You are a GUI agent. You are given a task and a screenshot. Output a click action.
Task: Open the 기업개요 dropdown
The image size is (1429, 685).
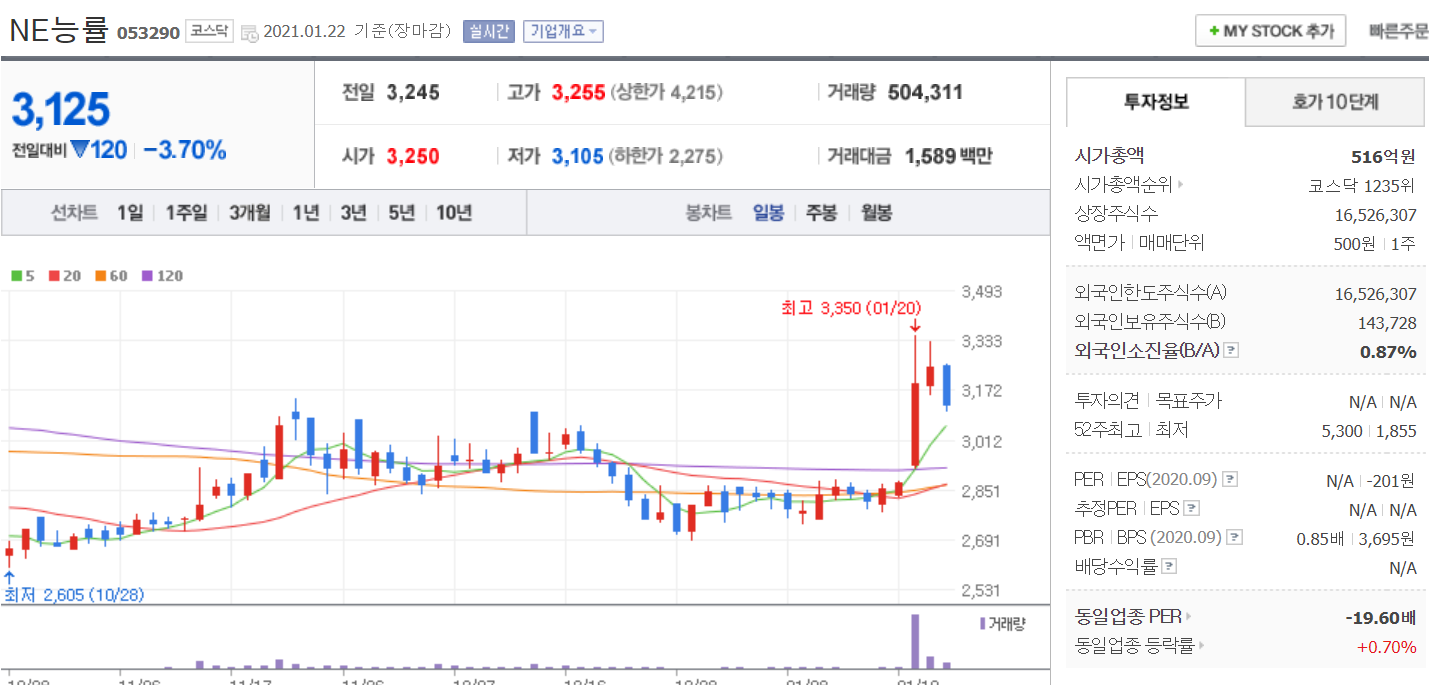(563, 31)
